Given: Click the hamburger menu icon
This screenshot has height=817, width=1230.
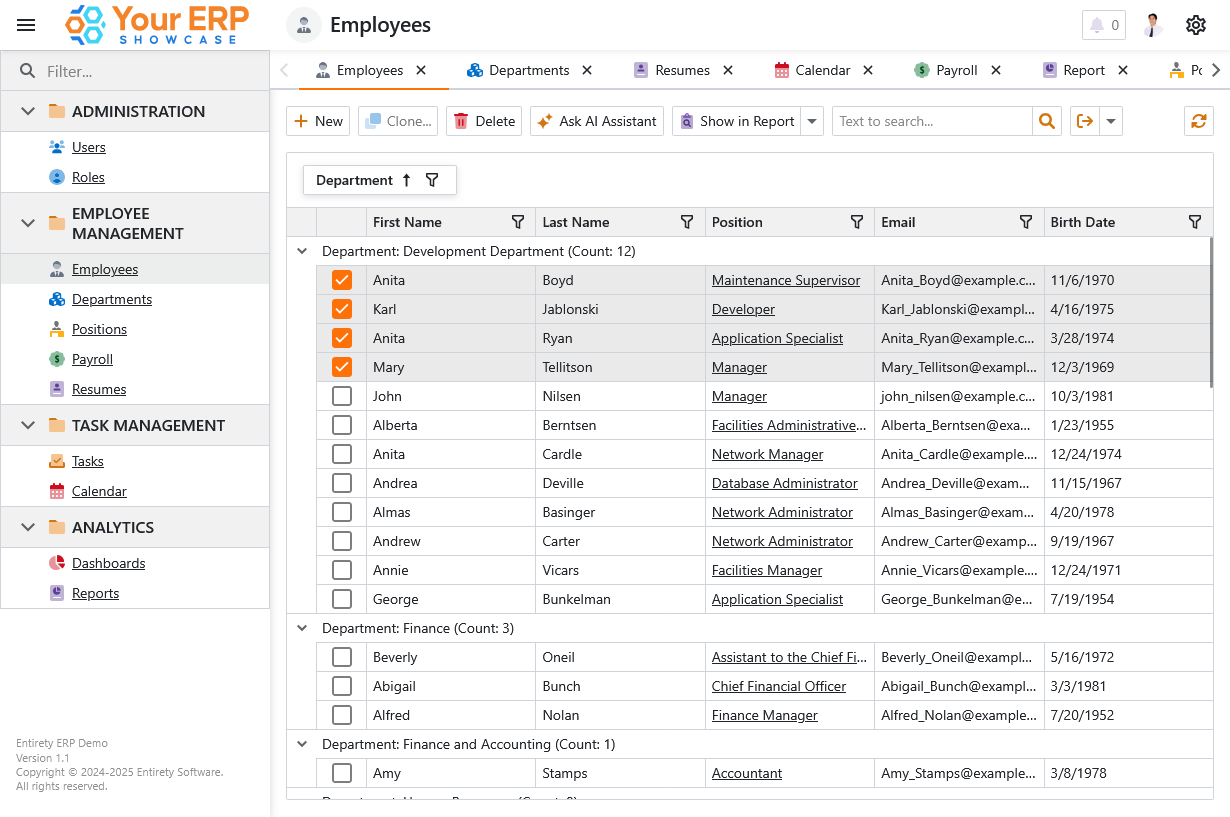Looking at the screenshot, I should click(x=26, y=25).
